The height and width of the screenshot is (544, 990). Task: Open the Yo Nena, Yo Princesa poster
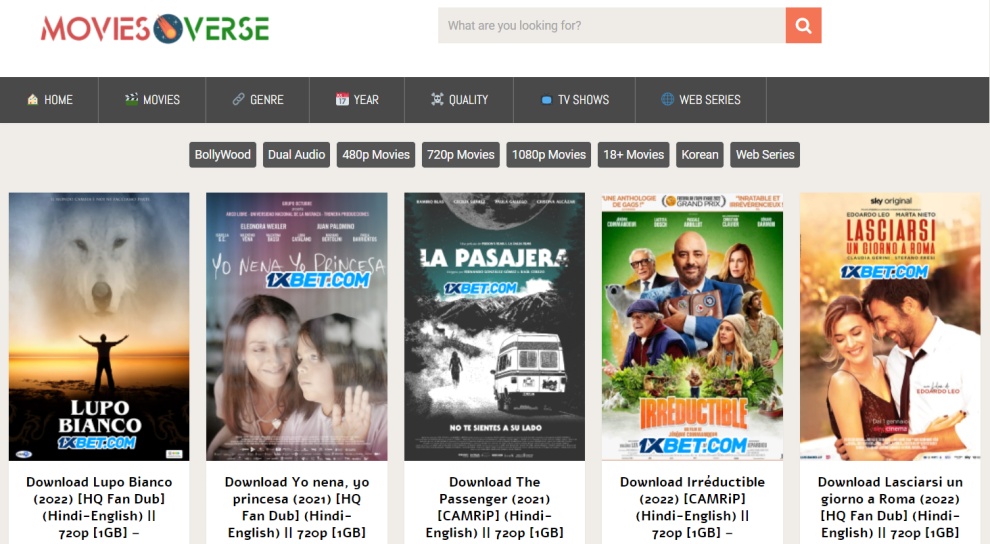[x=297, y=326]
